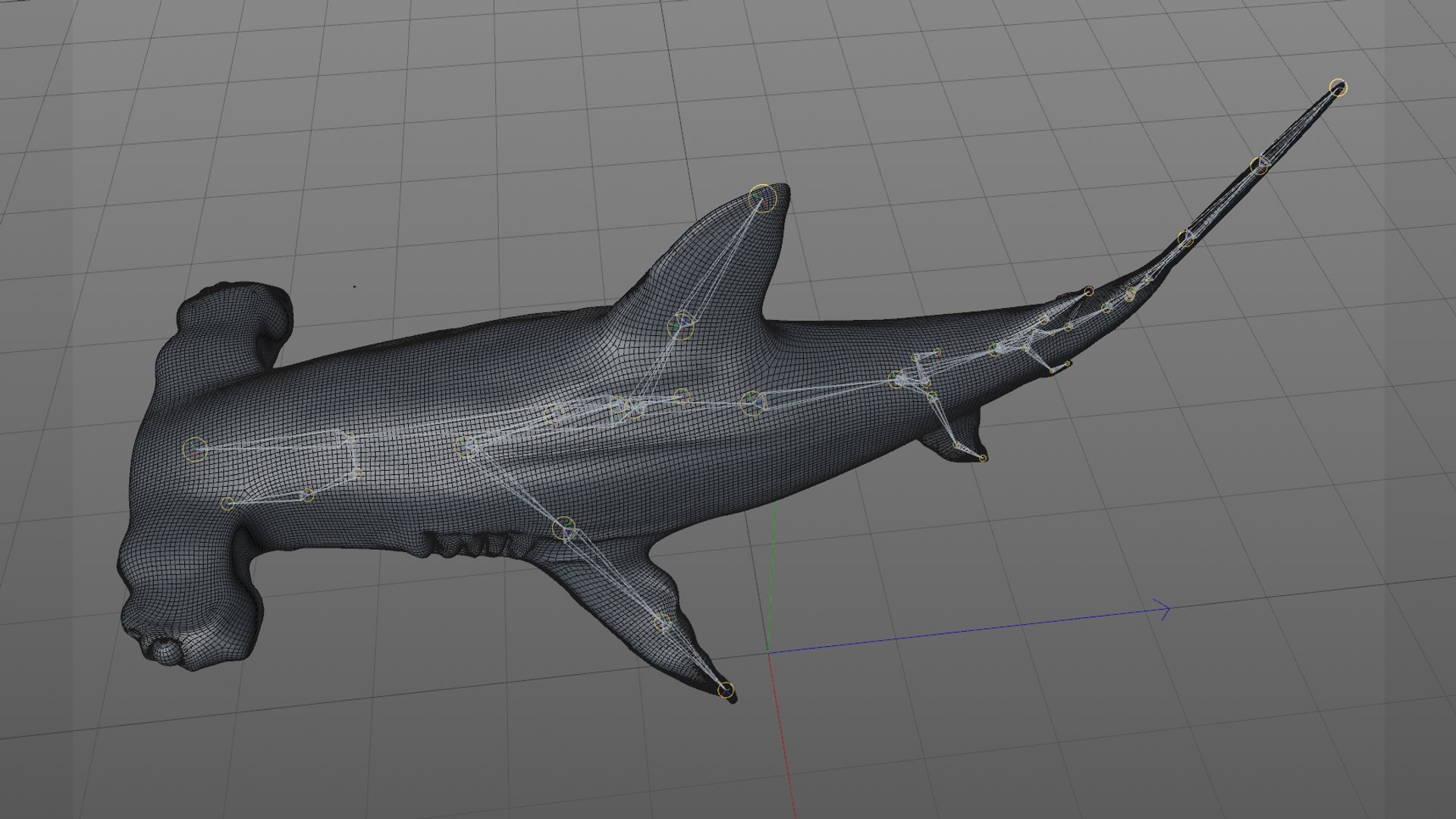1456x819 pixels.
Task: Select the mid-pectoral fin joint
Action: click(663, 623)
